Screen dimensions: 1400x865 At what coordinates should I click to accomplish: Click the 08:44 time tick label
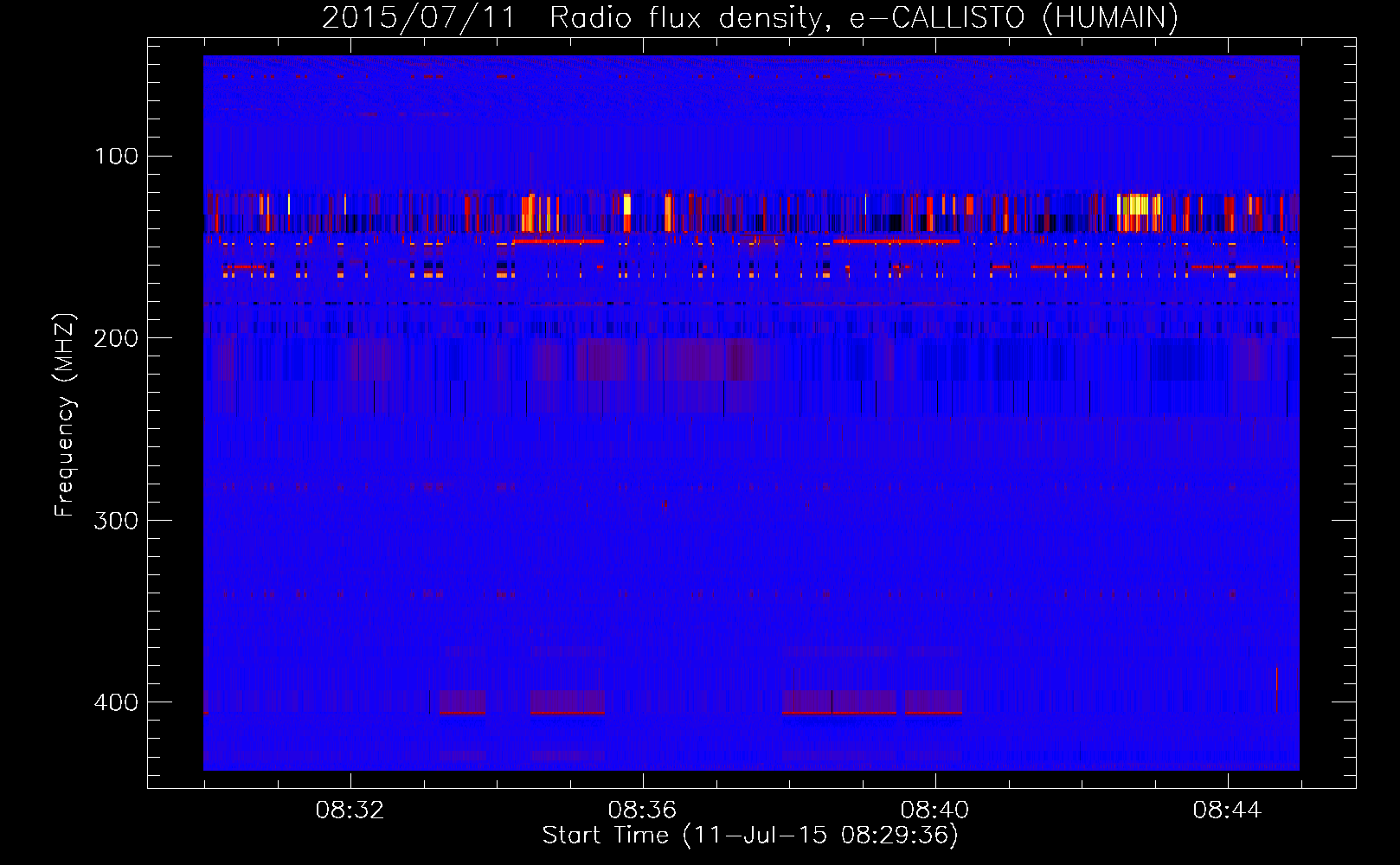(1228, 811)
